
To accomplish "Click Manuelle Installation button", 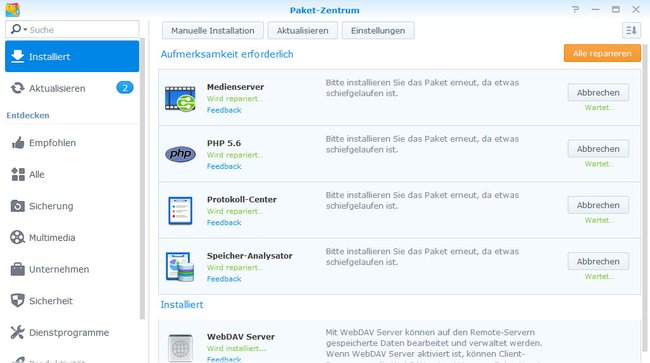I will point(213,31).
